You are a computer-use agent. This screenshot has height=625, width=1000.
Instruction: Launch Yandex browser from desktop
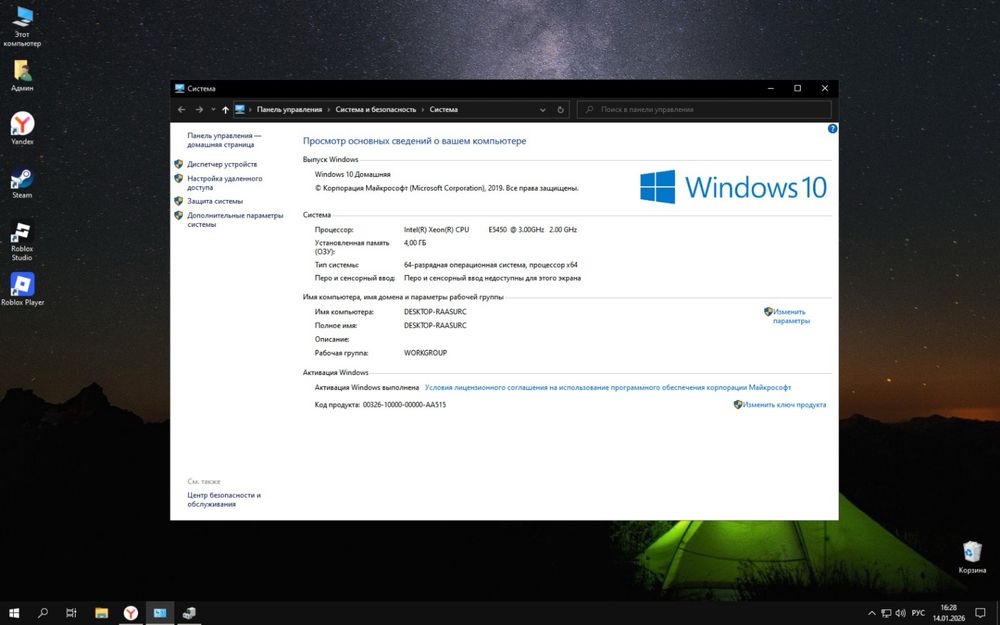(x=22, y=128)
